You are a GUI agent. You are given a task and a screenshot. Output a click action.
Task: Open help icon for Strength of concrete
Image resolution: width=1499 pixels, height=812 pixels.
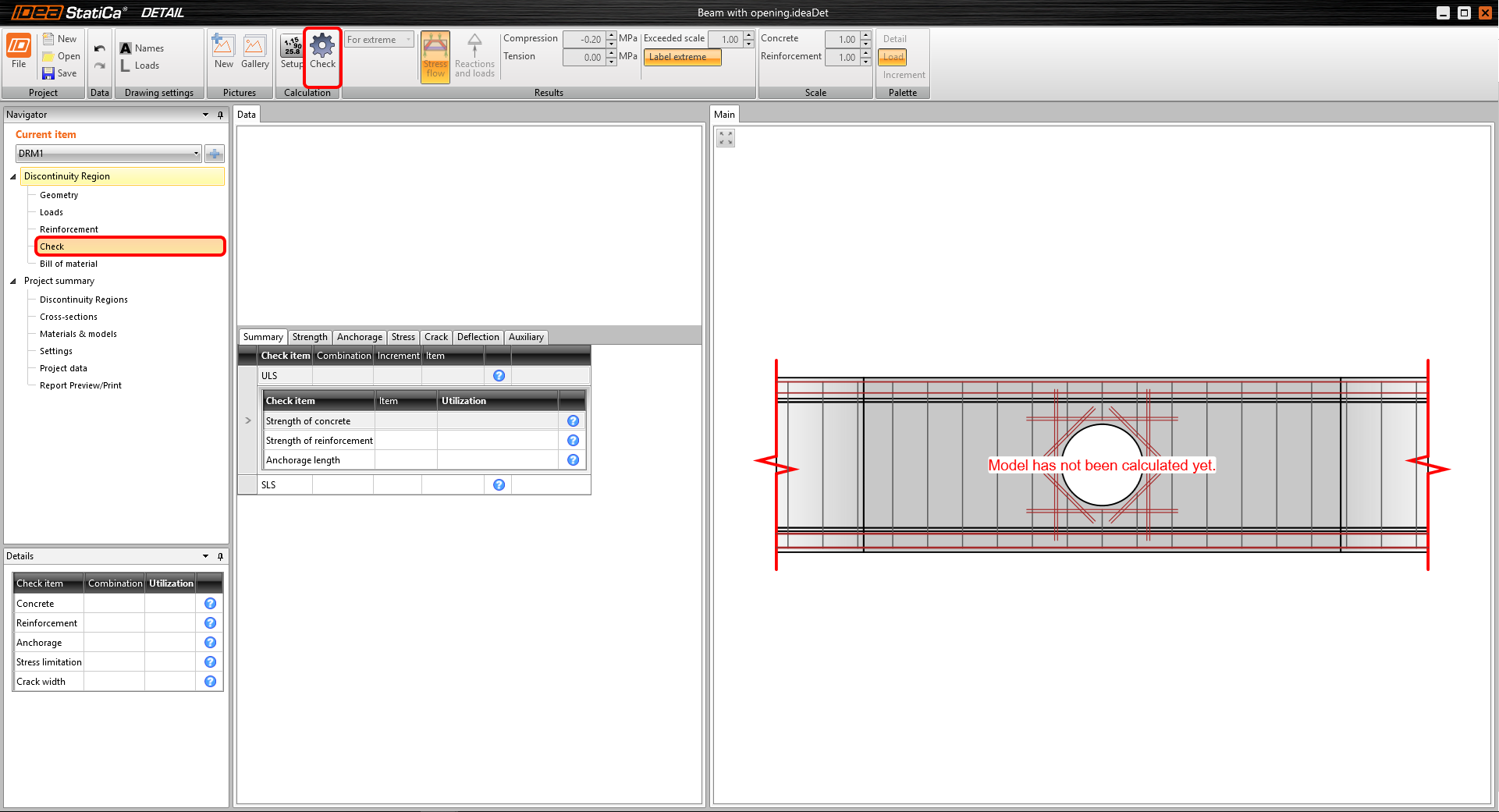pyautogui.click(x=573, y=421)
